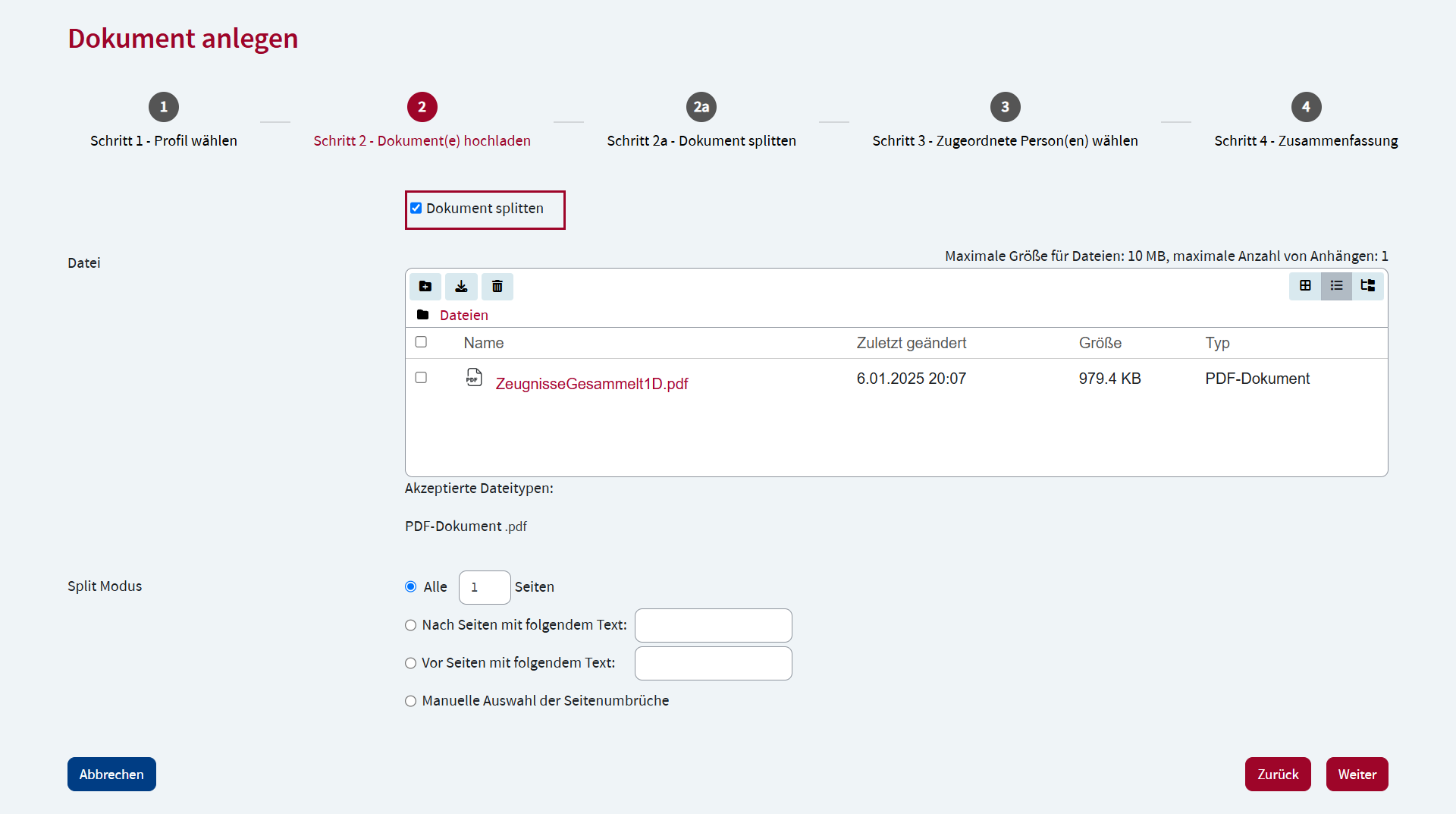1456x814 pixels.
Task: Choose 'Manuelle Auswahl der Seitenumbrüche' radio
Action: pyautogui.click(x=411, y=701)
